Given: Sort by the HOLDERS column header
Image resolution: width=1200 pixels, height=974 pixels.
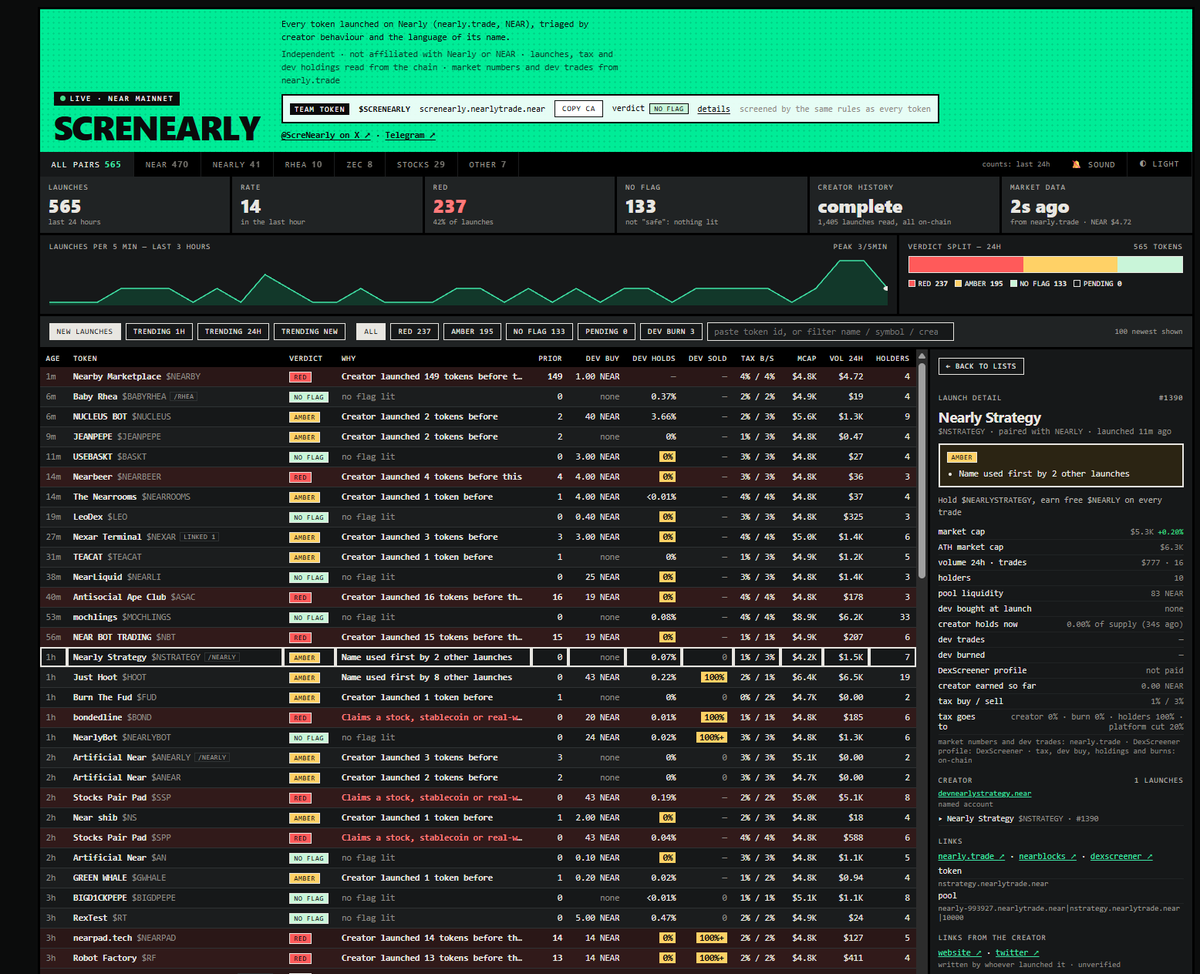Looking at the screenshot, I should click(x=892, y=358).
